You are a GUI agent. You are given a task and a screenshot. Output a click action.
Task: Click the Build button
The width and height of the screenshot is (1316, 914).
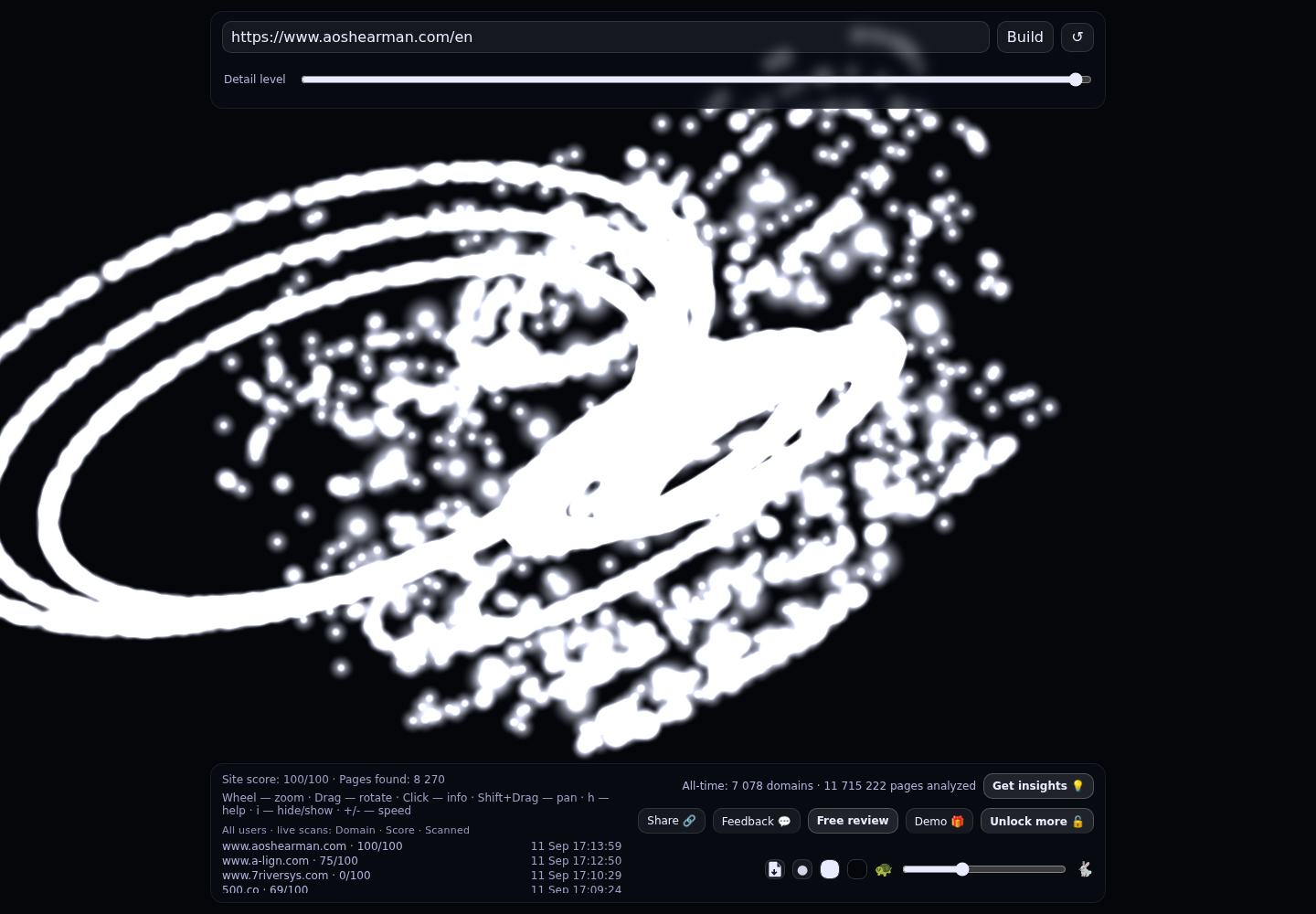click(x=1025, y=37)
